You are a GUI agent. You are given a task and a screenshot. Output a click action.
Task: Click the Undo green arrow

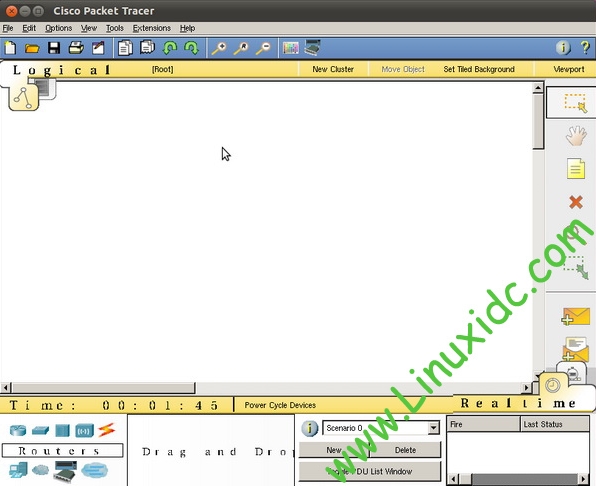[170, 48]
